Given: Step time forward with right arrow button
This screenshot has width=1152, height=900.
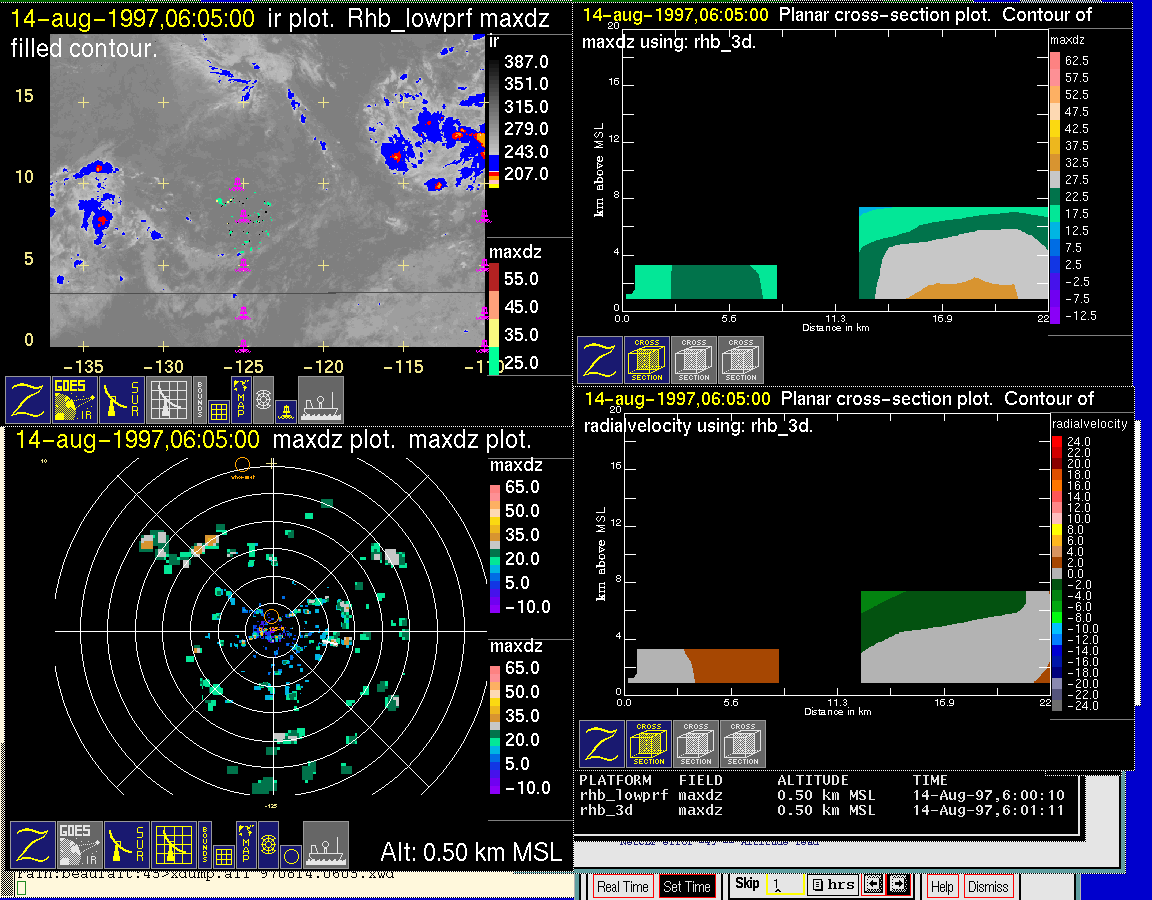Looking at the screenshot, I should click(x=897, y=885).
